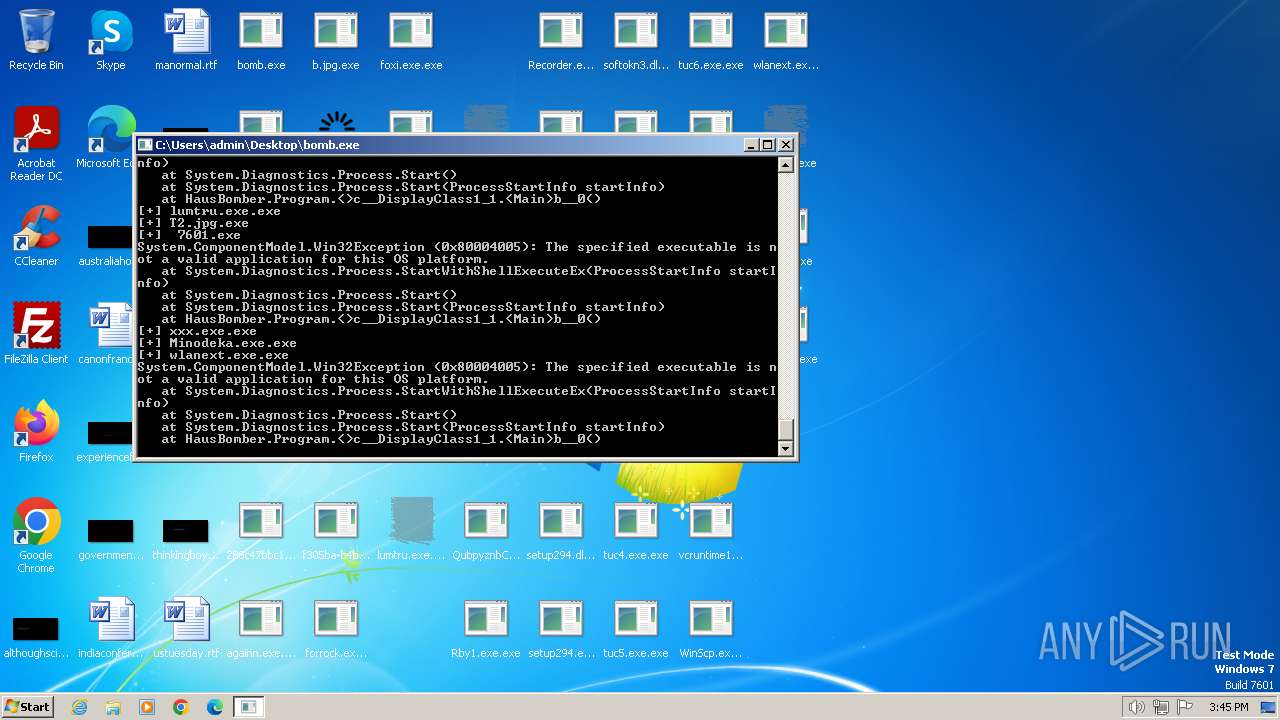The width and height of the screenshot is (1280, 720).
Task: Select the governmen file on desktop
Action: (111, 538)
